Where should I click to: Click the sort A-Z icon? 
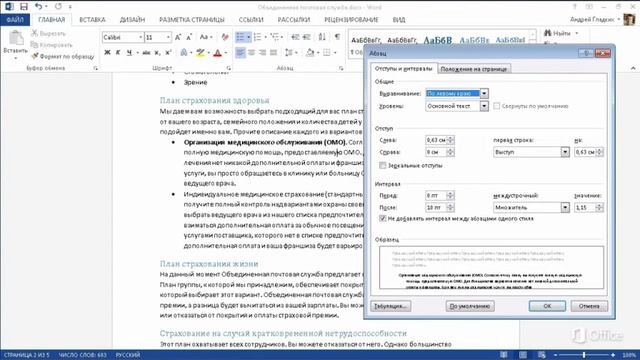pos(322,37)
